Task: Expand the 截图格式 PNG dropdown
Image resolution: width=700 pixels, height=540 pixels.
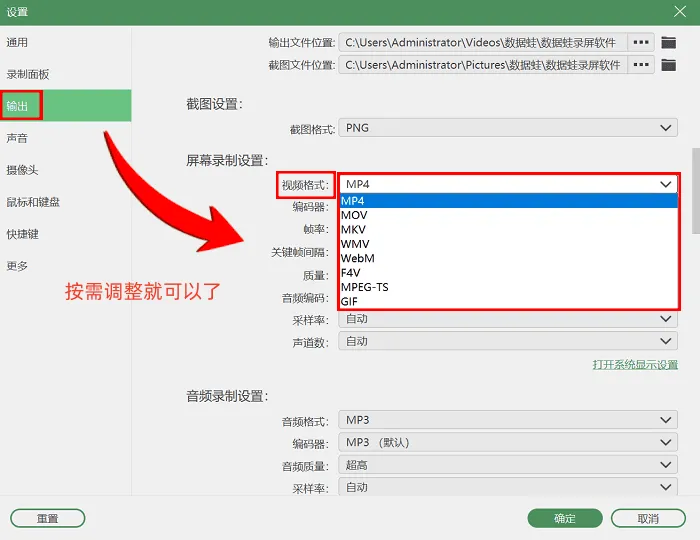Action: [x=508, y=128]
